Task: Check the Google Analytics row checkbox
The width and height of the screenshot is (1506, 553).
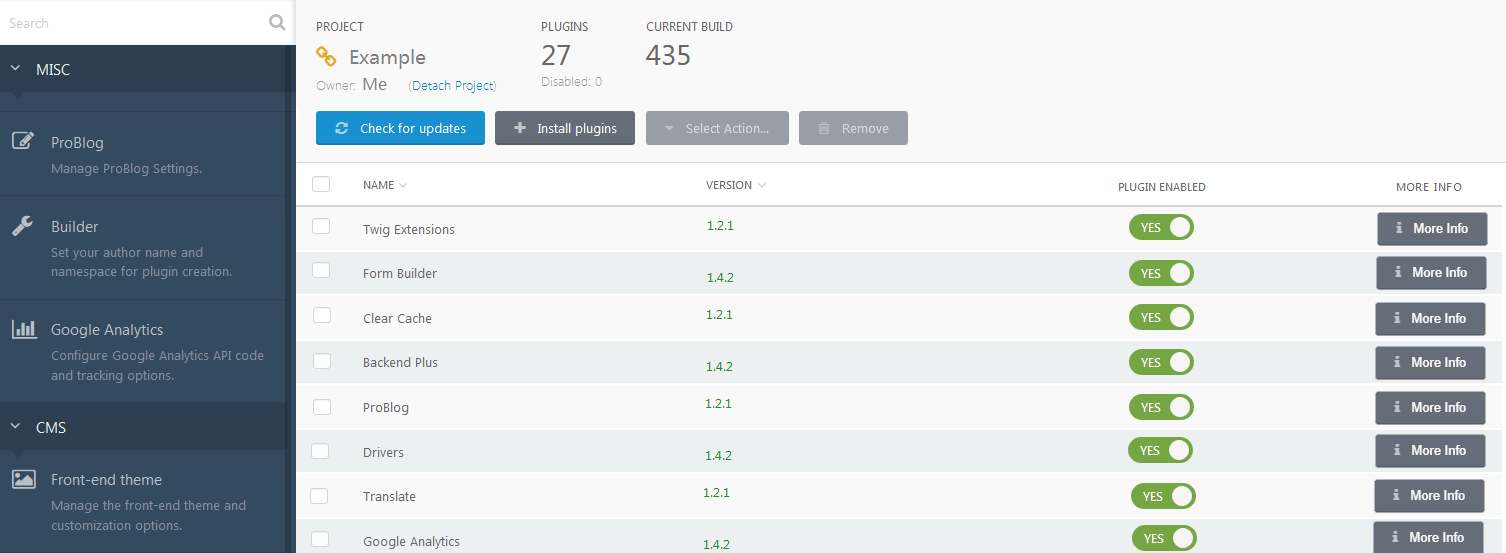Action: point(320,539)
